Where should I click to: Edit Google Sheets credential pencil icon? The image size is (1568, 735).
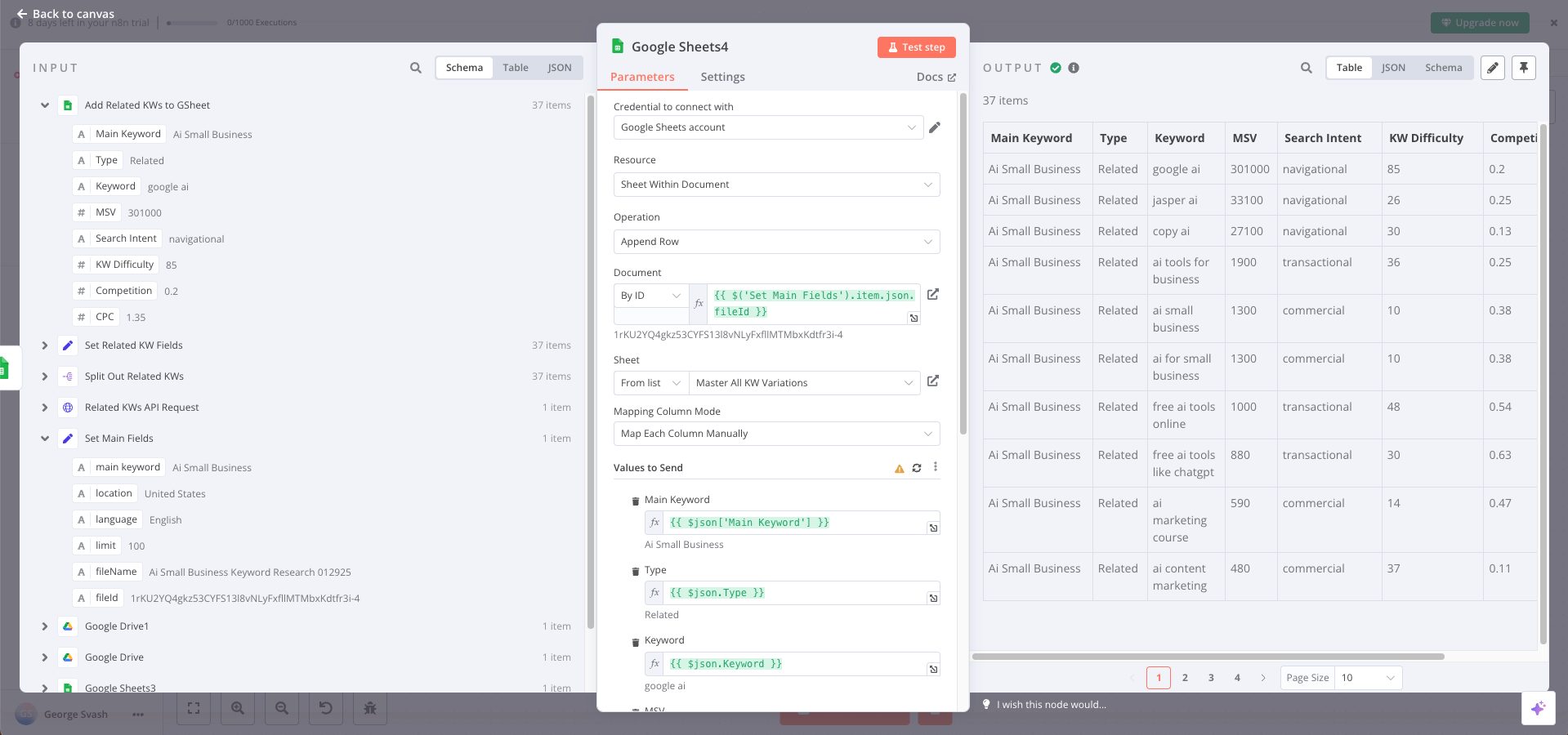pos(935,127)
